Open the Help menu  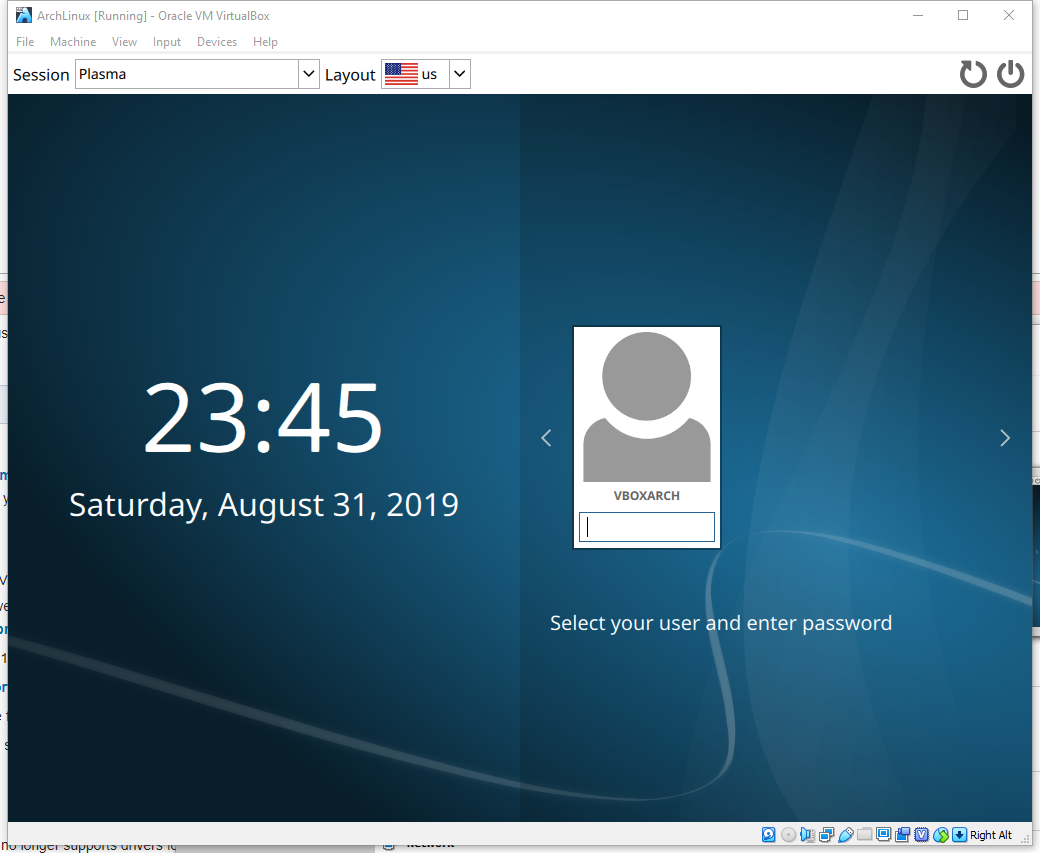tap(265, 42)
